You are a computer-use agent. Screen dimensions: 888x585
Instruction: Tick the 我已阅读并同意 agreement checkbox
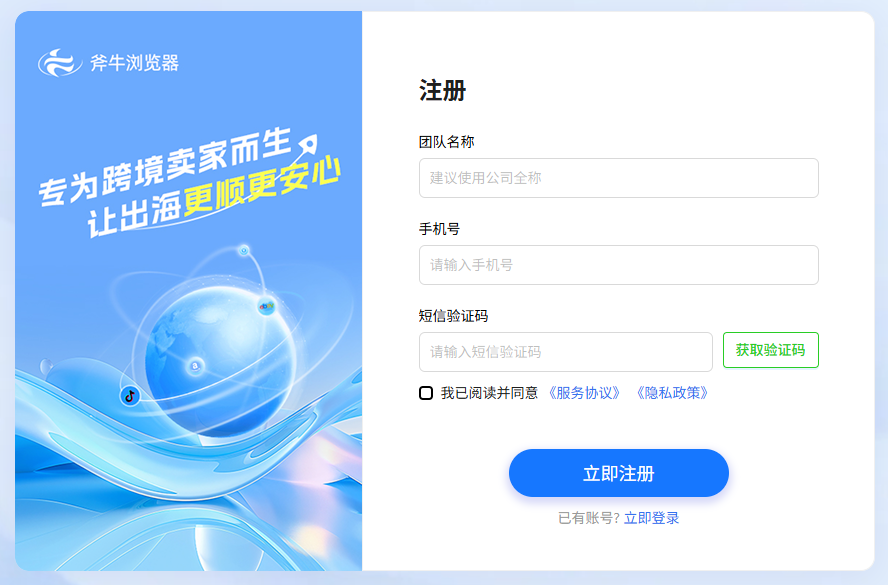pyautogui.click(x=426, y=393)
